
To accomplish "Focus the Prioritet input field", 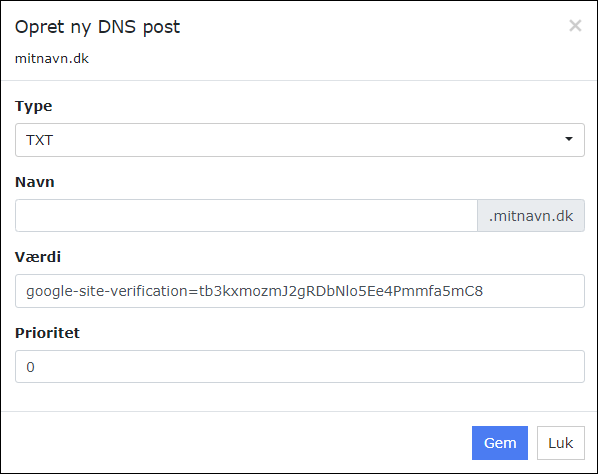I will coord(300,366).
